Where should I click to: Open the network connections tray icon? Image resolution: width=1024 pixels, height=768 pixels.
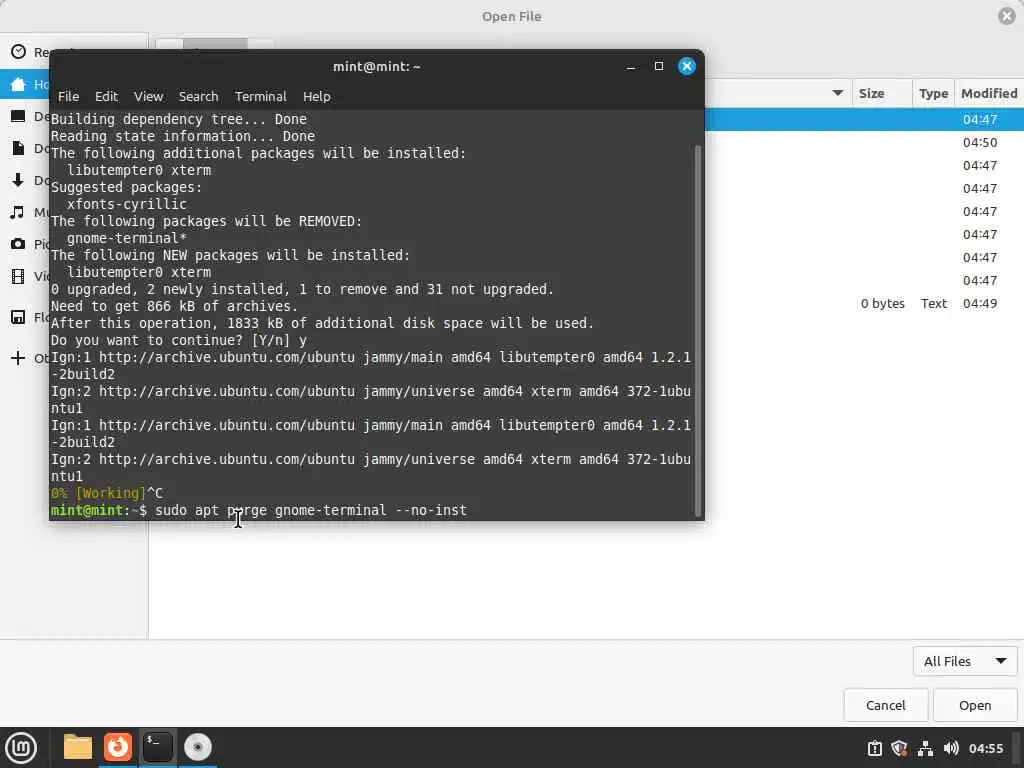(925, 748)
